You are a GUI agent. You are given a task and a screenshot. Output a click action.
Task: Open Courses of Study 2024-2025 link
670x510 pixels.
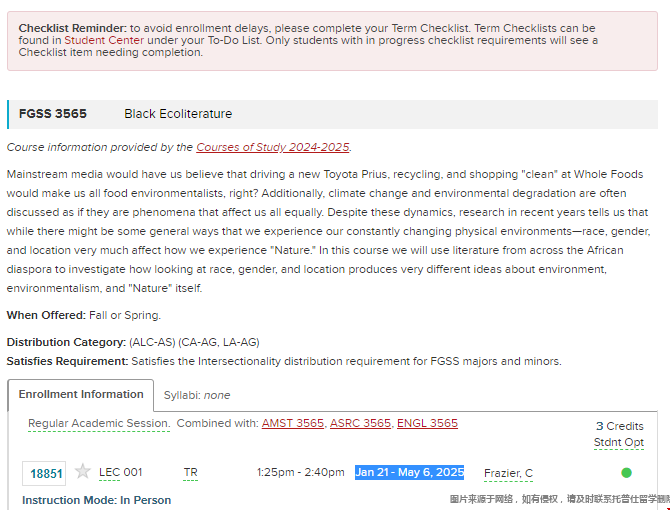pos(273,147)
